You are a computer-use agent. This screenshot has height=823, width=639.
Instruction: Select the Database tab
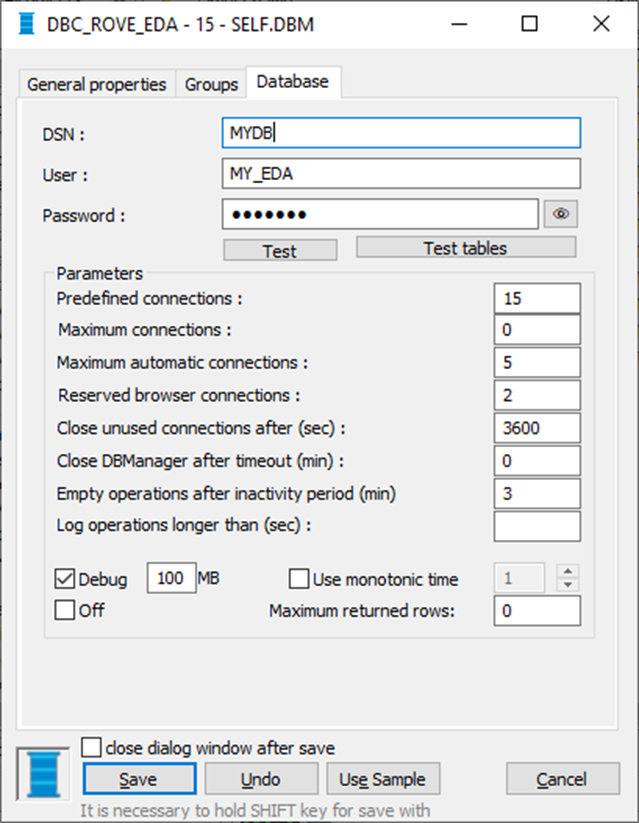[x=292, y=82]
